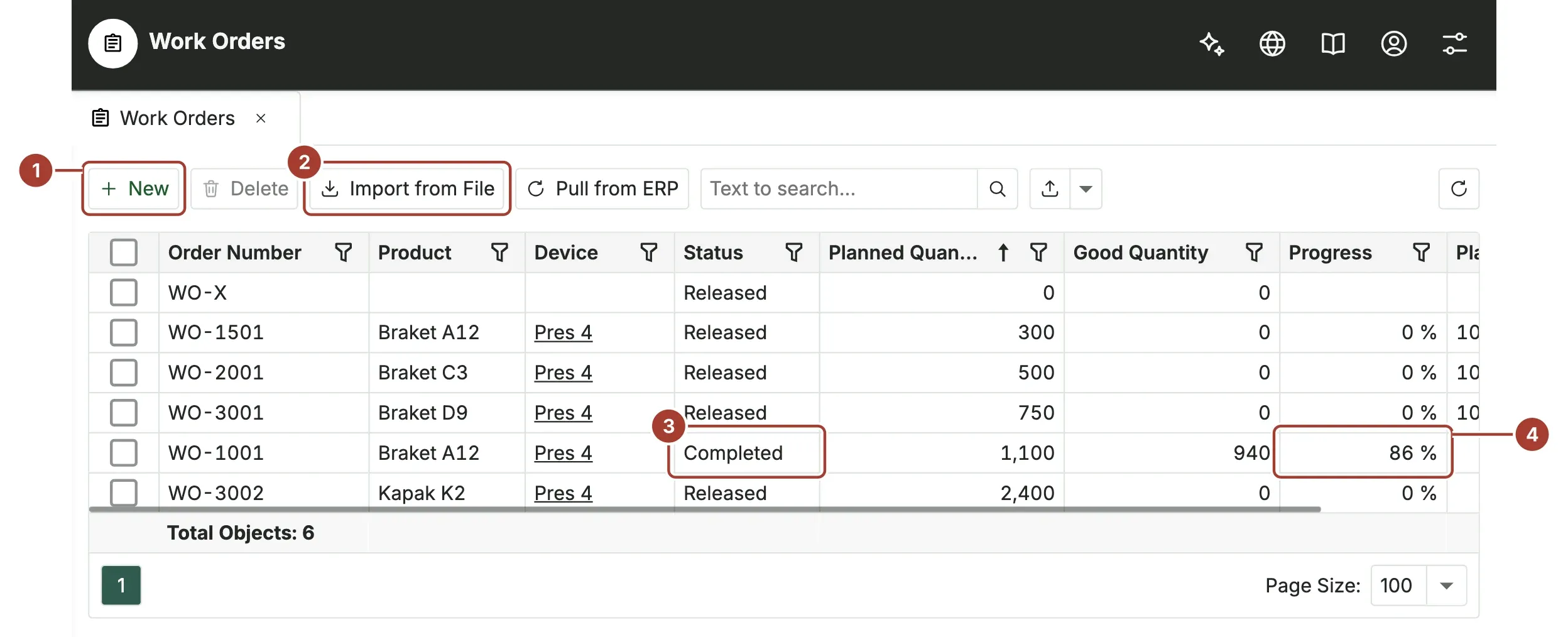Select the WO-3001 row checkbox
The image size is (1568, 637).
(x=124, y=413)
